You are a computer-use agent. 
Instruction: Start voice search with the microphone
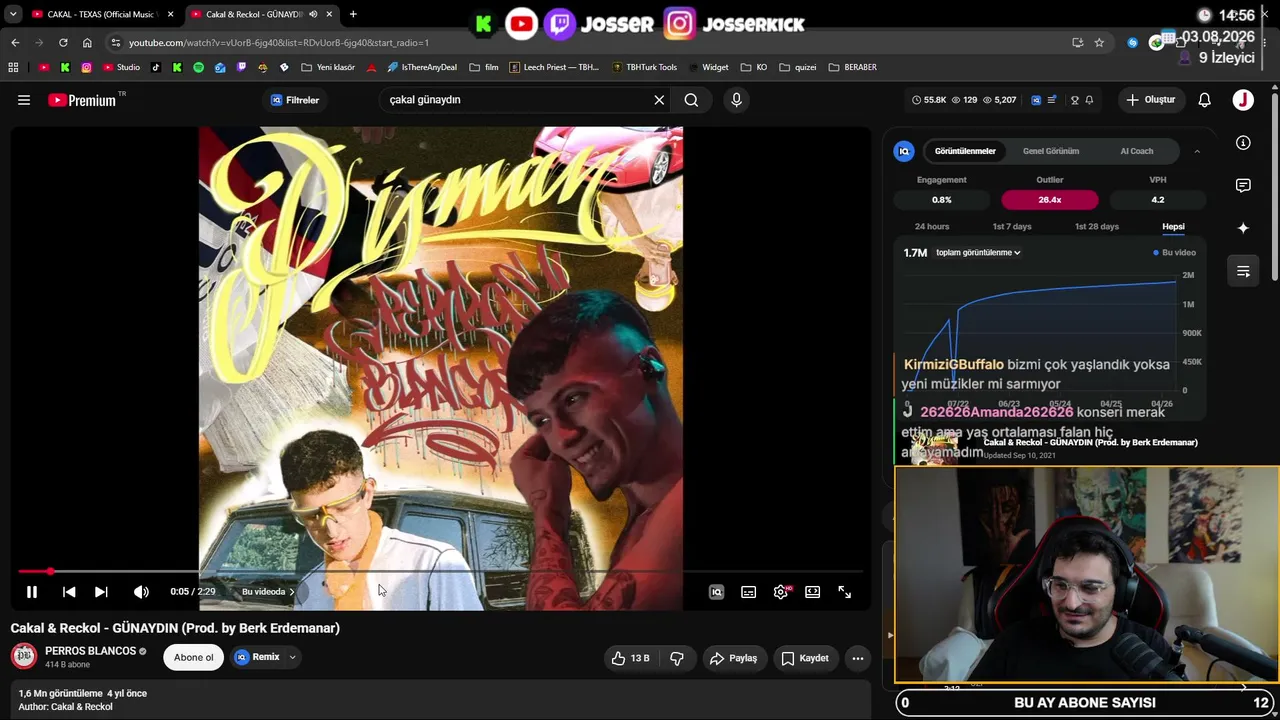coord(736,100)
